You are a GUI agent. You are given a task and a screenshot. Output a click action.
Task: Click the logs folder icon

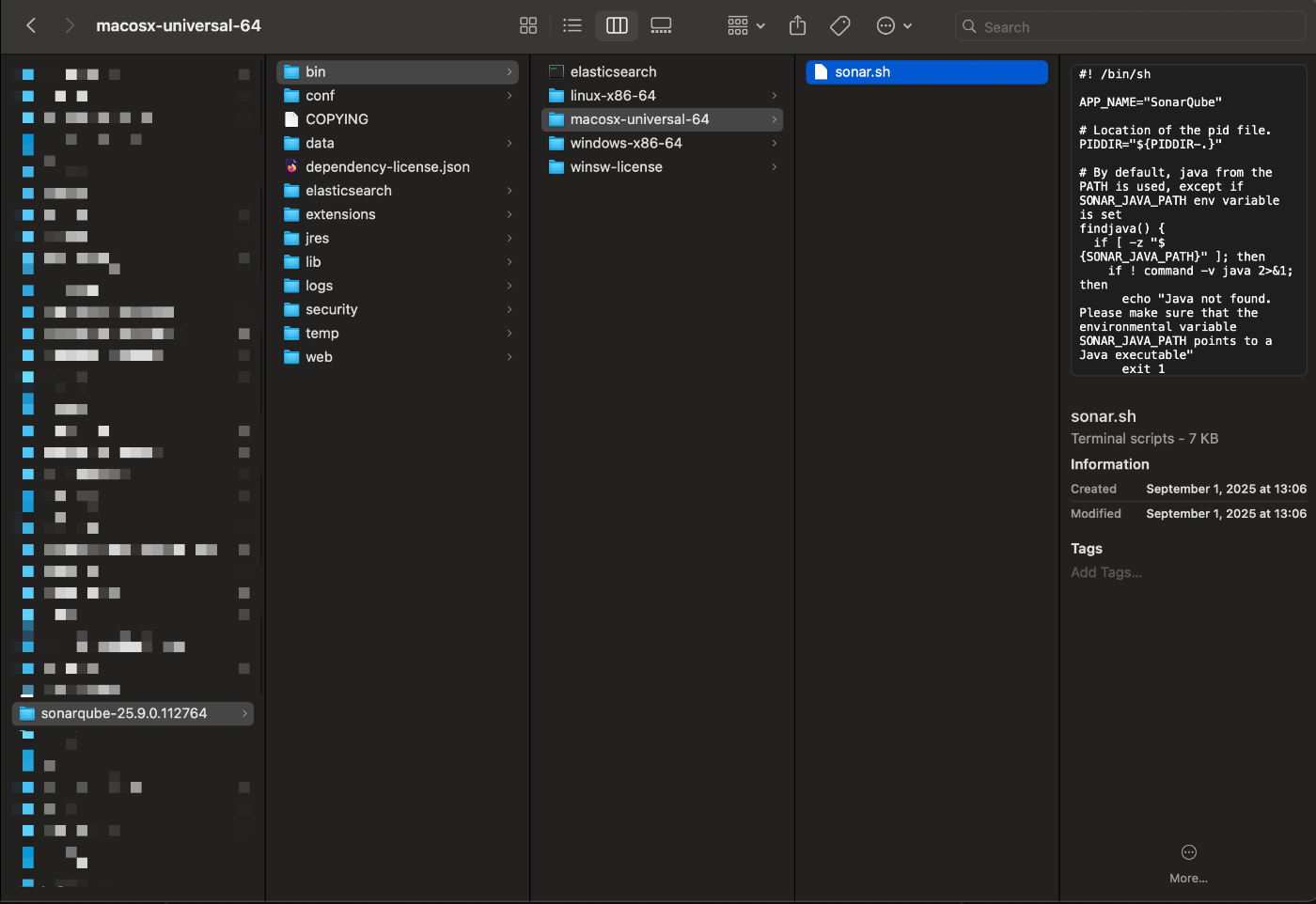point(291,286)
